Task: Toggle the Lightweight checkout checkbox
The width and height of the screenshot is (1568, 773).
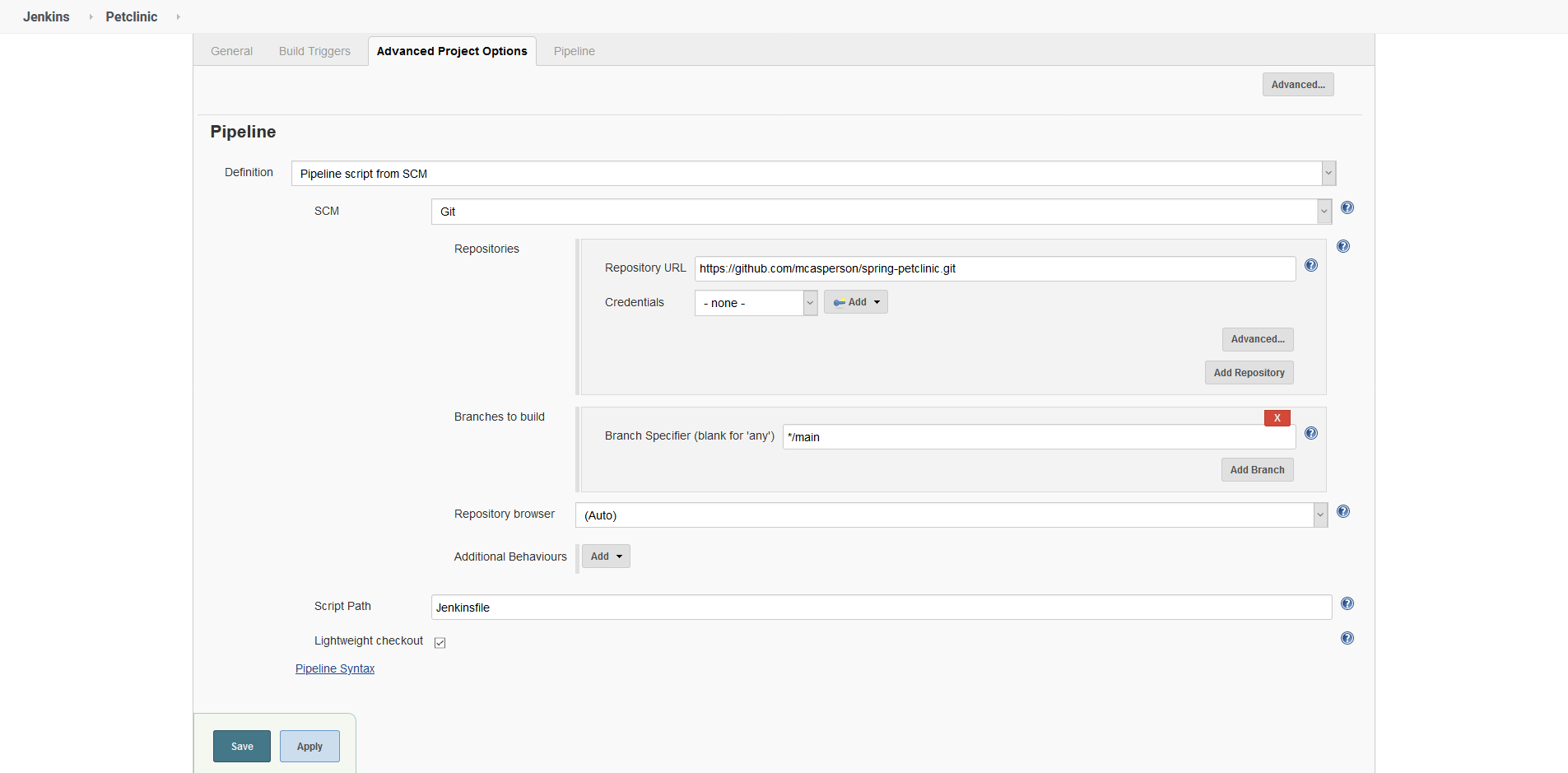Action: 440,642
